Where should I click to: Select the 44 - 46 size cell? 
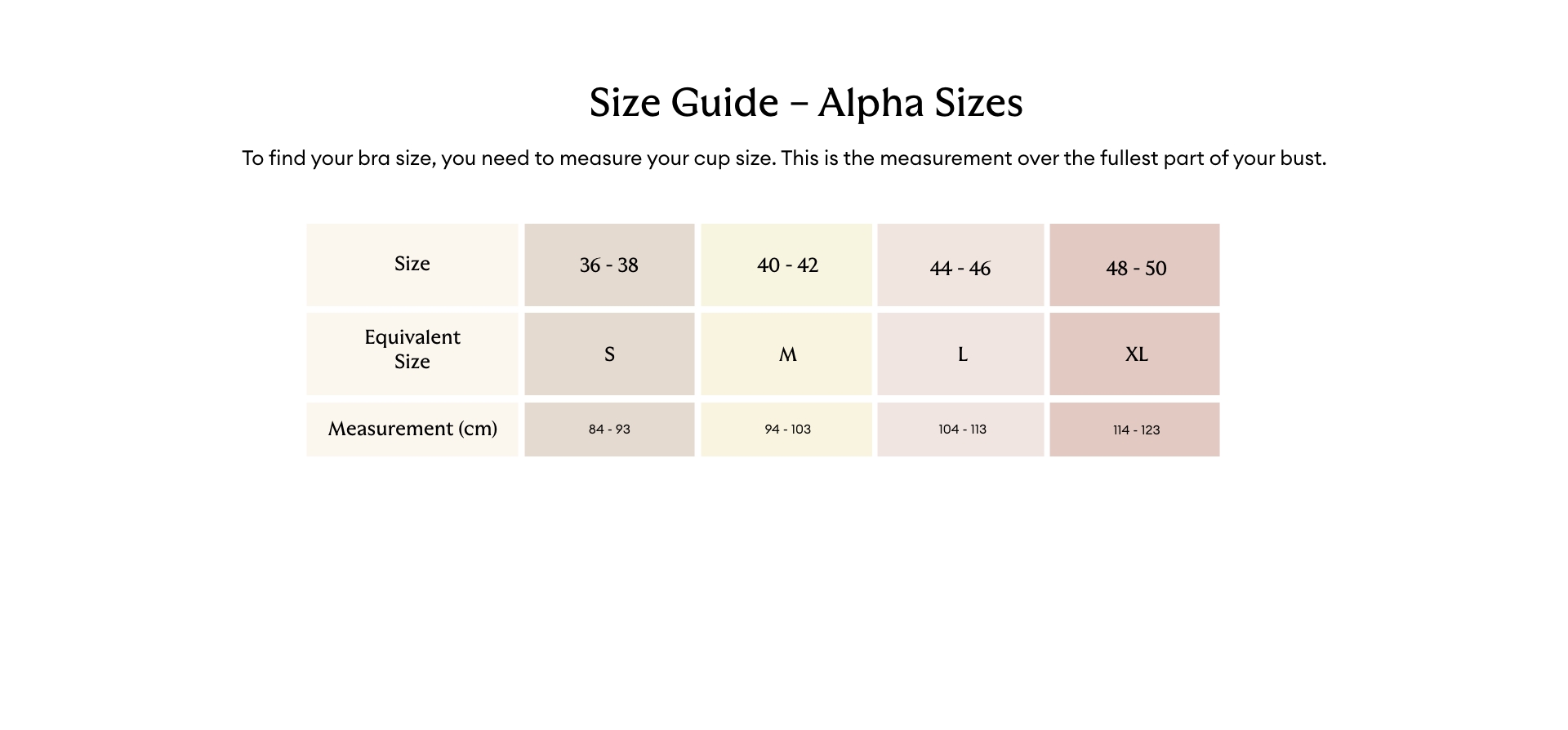pyautogui.click(x=960, y=265)
